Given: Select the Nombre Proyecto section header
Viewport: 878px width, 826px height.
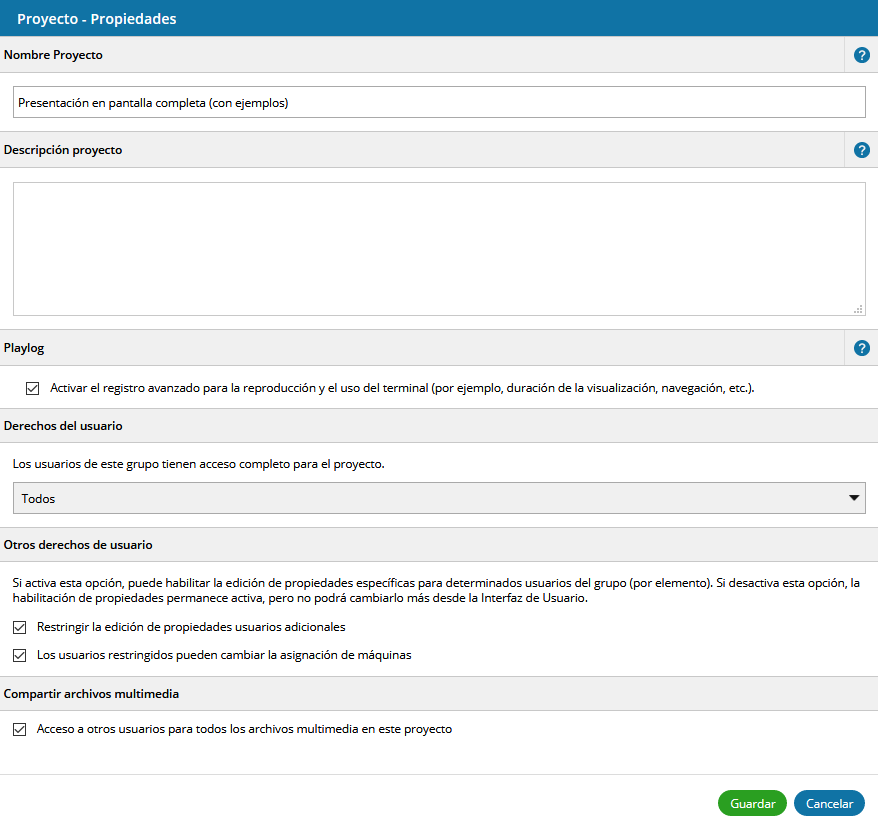Looking at the screenshot, I should pos(54,55).
